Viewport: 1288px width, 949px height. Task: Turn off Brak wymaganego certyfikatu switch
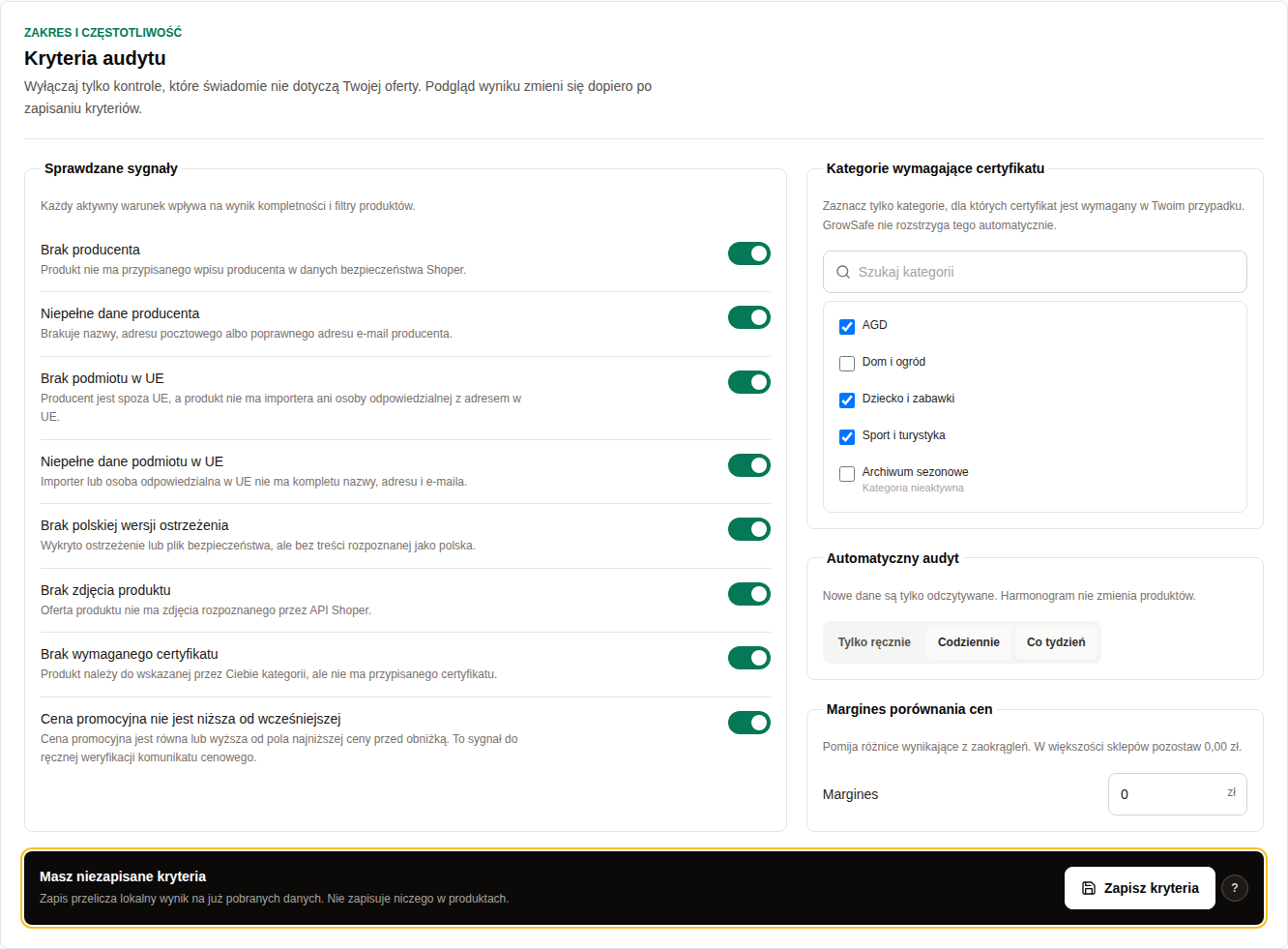[749, 658]
